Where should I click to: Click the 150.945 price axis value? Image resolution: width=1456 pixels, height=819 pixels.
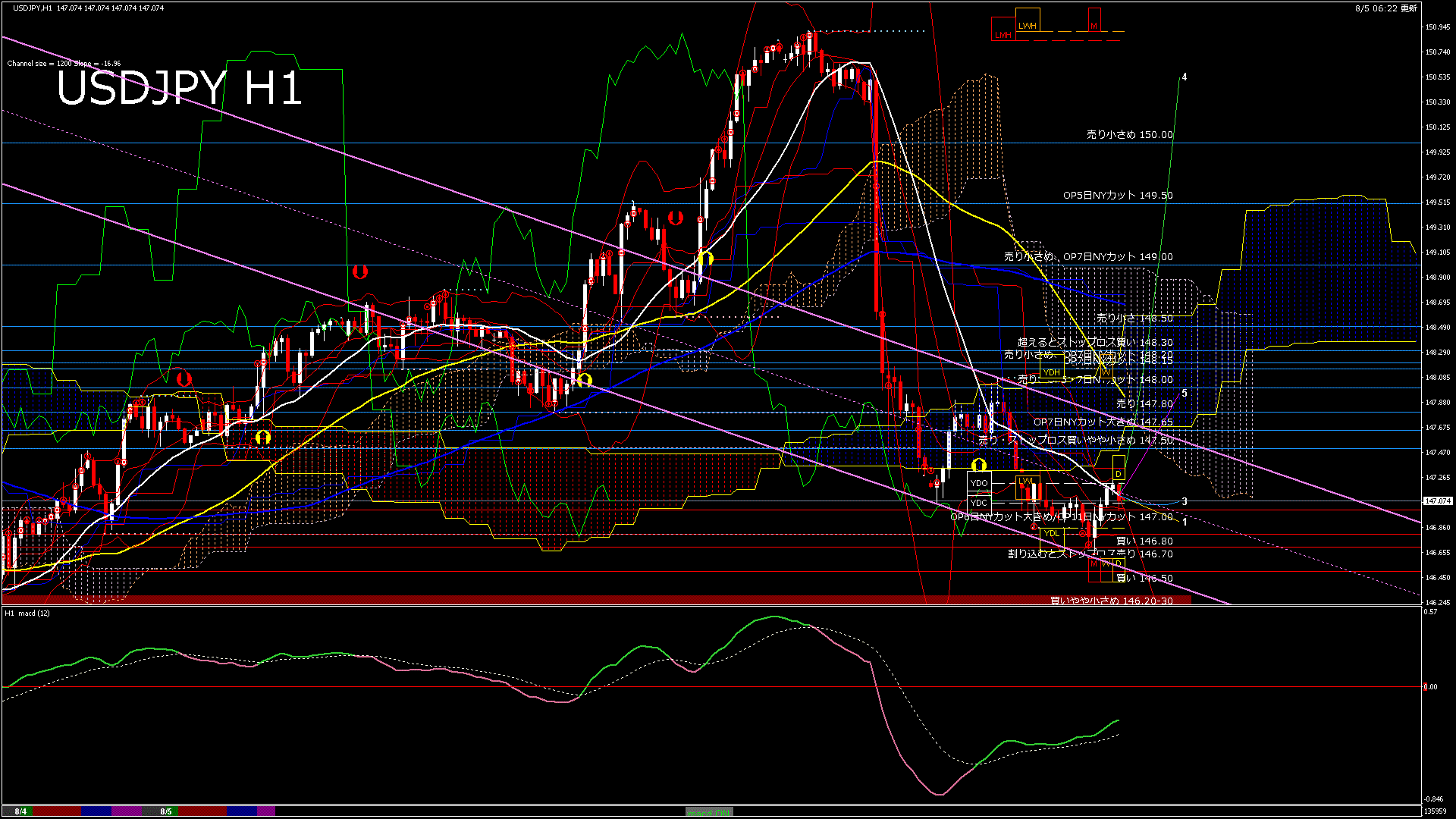tap(1438, 27)
